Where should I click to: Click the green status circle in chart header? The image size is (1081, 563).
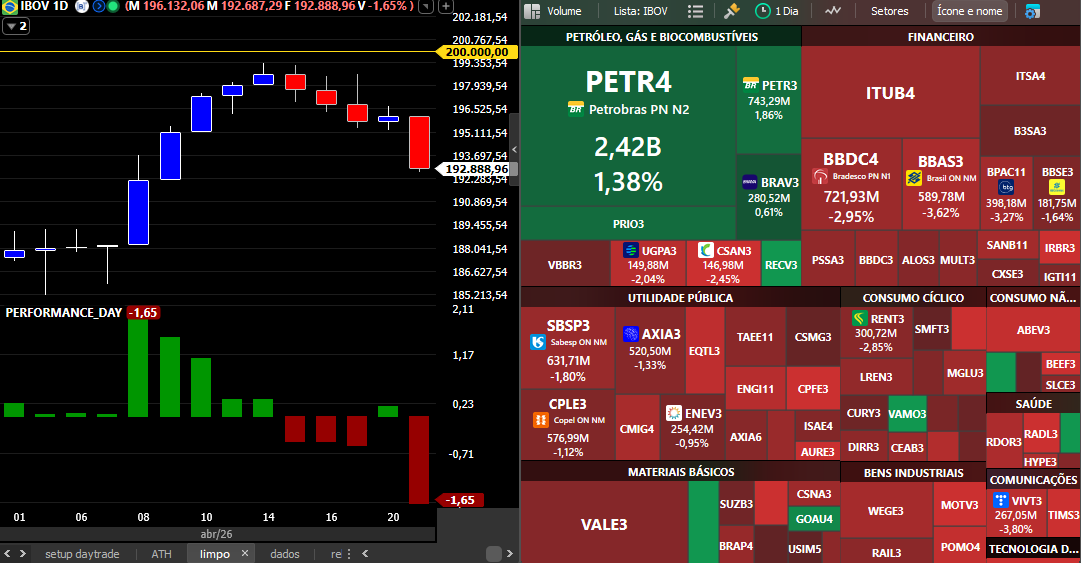pos(113,6)
